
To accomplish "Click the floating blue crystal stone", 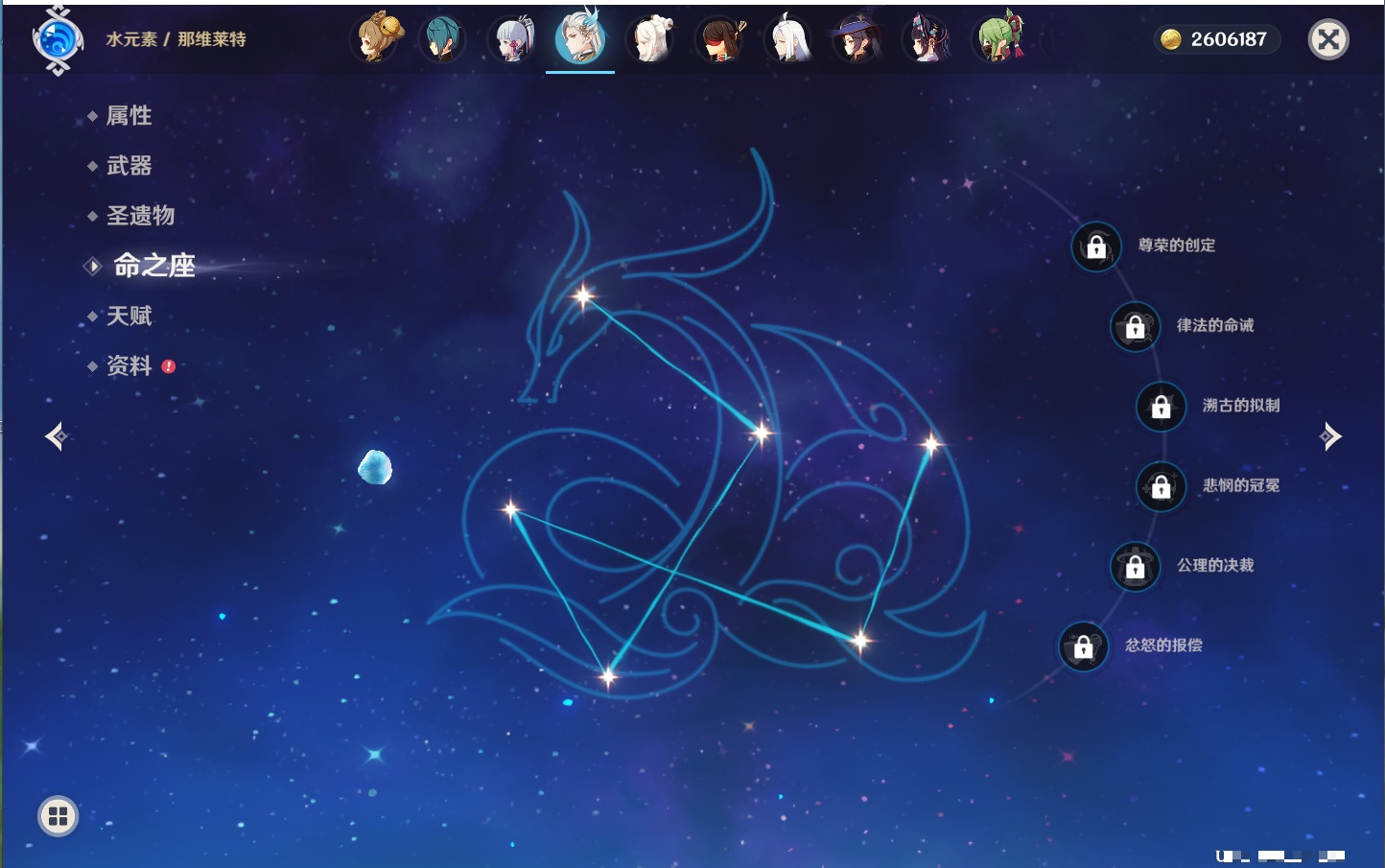I will 375,468.
